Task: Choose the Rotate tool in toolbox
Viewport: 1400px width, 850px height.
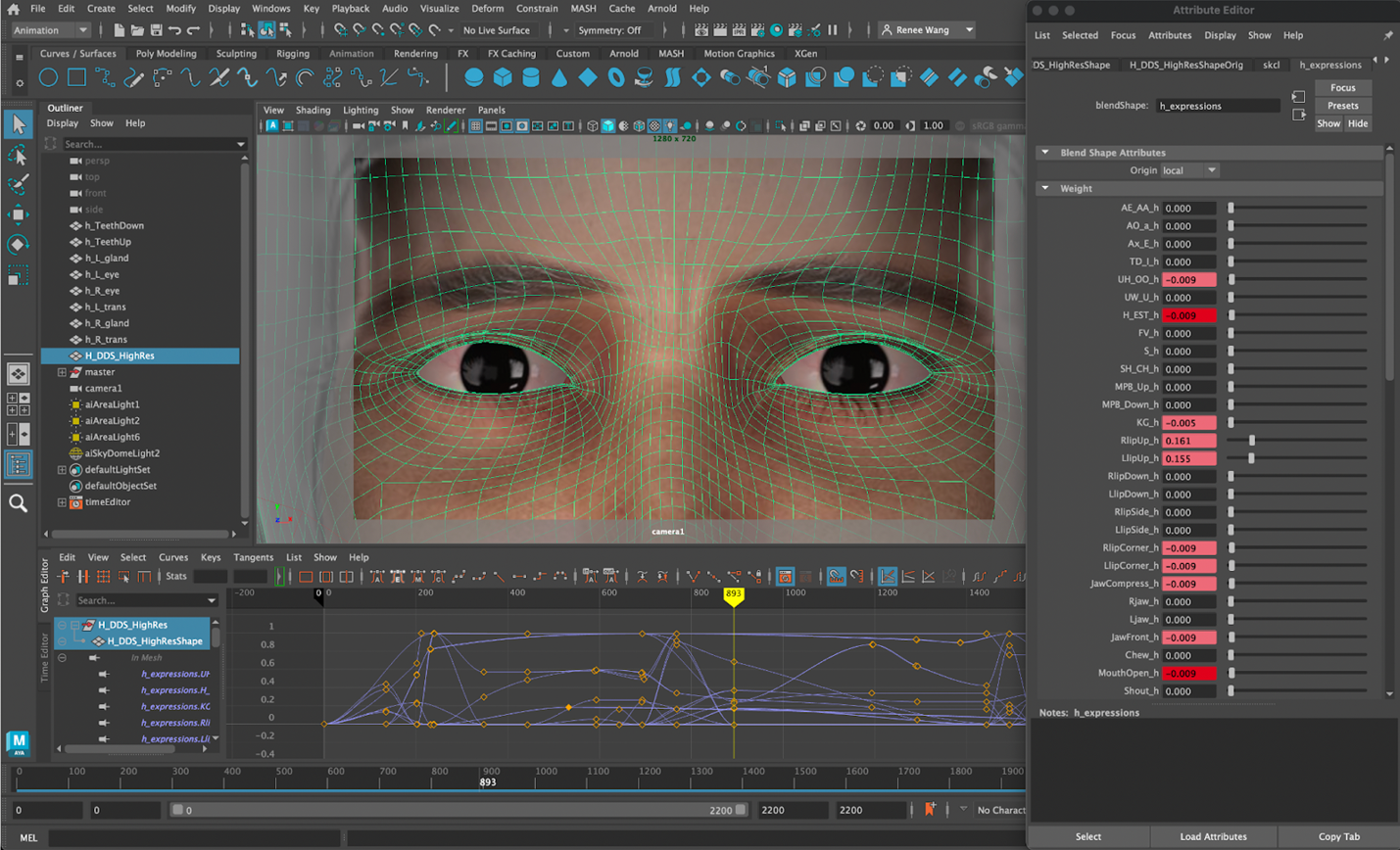Action: (18, 244)
